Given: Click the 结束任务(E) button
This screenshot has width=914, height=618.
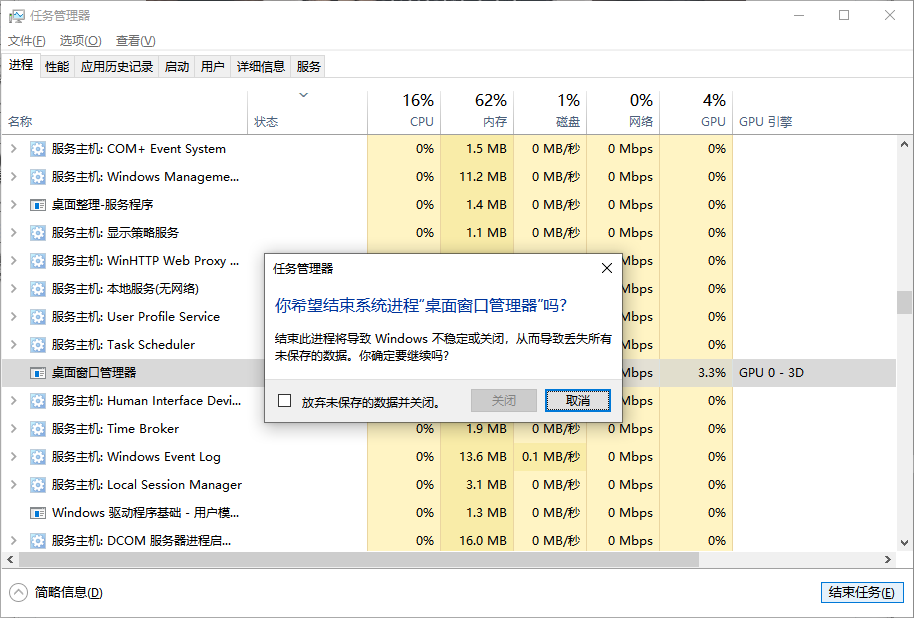Looking at the screenshot, I should (862, 592).
